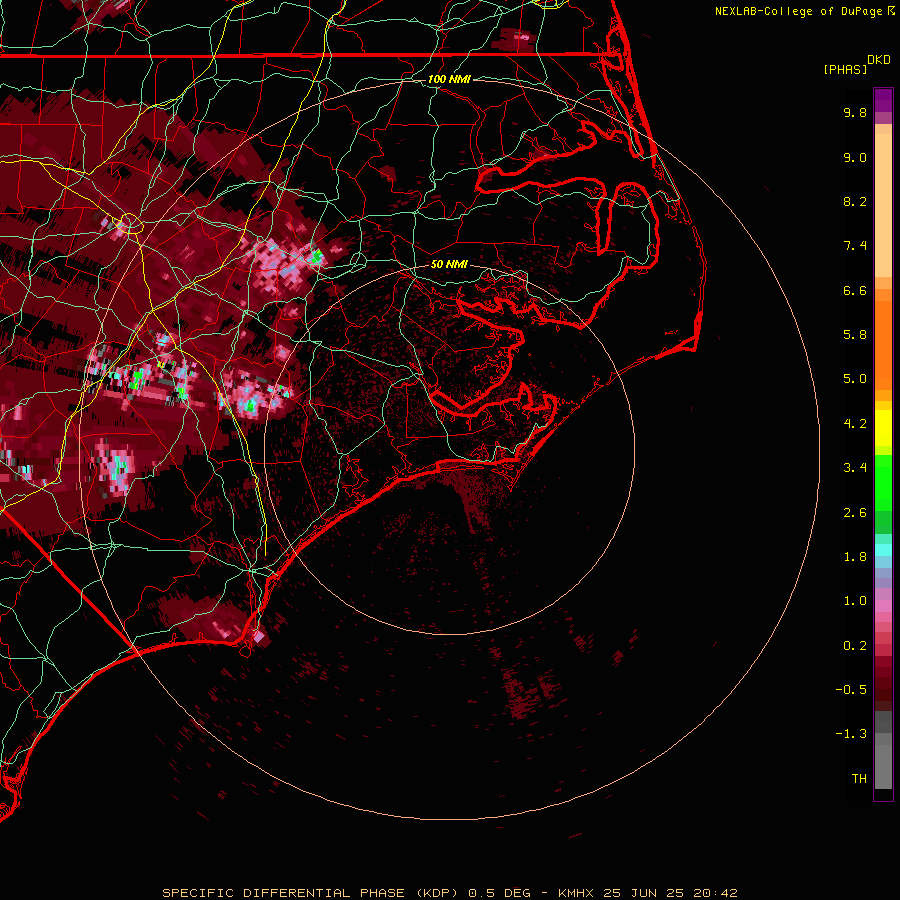Click the yellow color bar segment
Screen dimensions: 900x900
tap(883, 428)
